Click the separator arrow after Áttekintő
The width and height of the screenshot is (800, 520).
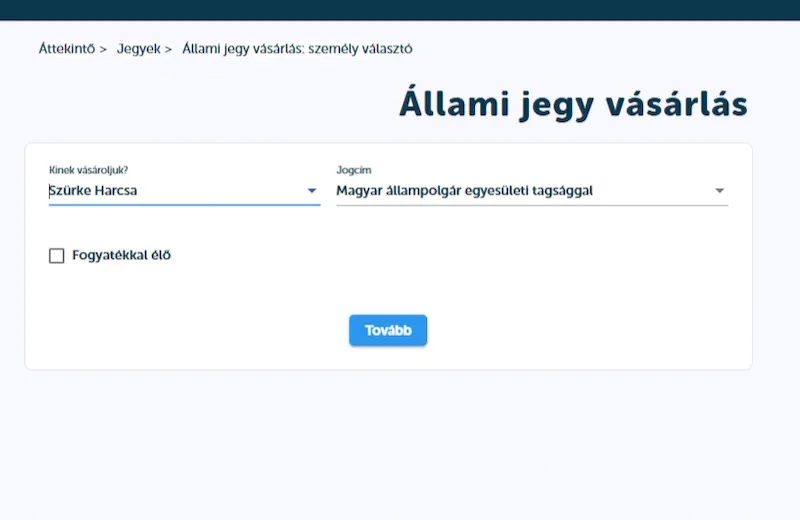point(103,48)
